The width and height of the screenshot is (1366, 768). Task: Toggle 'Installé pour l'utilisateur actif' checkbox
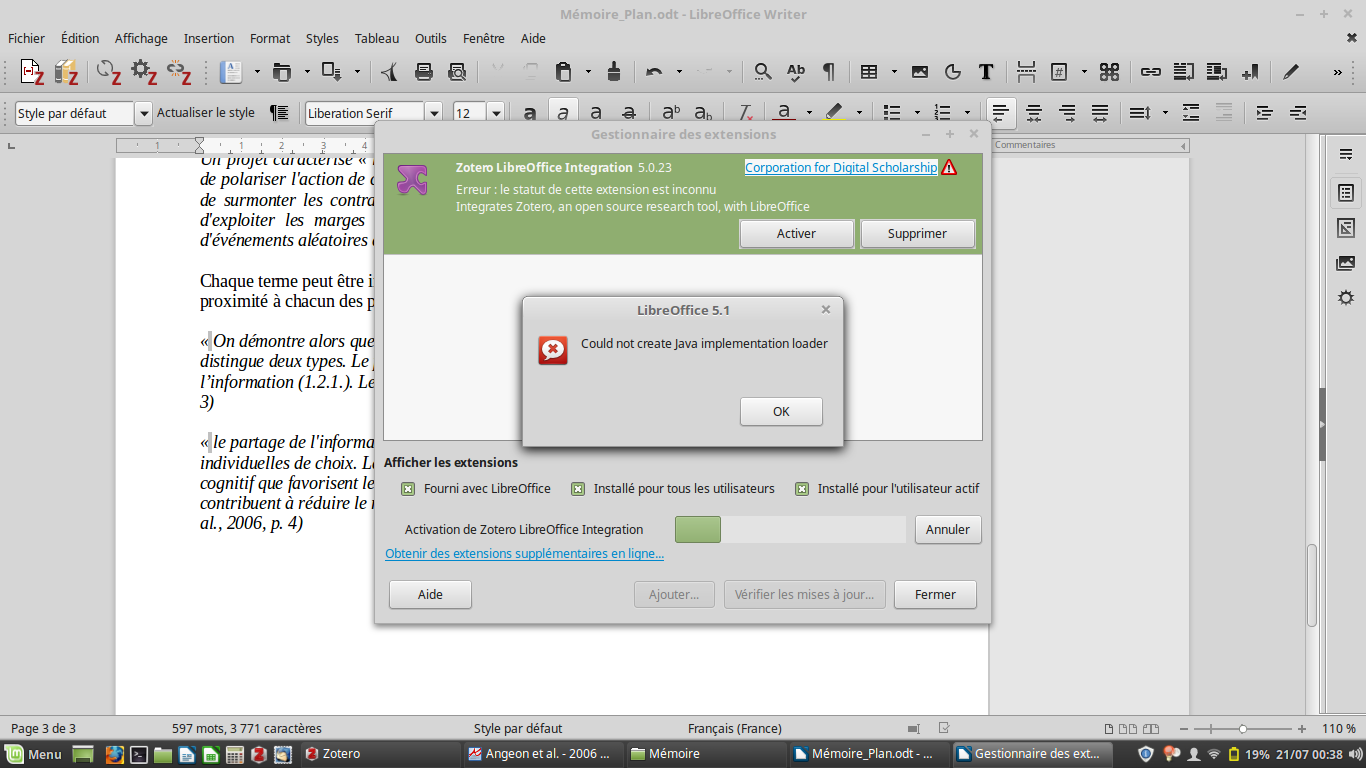coord(802,489)
